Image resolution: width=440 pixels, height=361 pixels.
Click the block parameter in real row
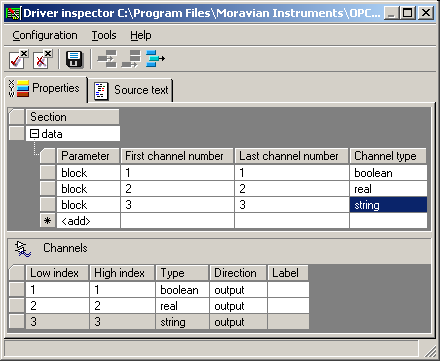88,189
